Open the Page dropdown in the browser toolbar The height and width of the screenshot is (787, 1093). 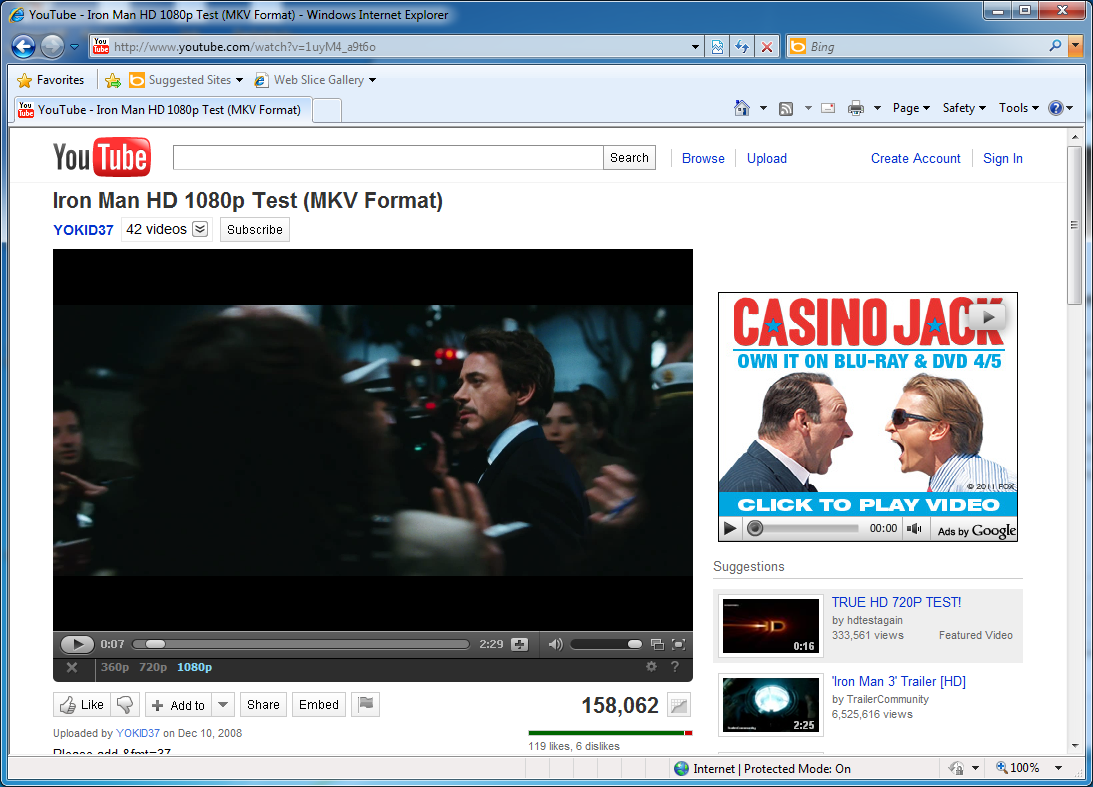click(911, 107)
